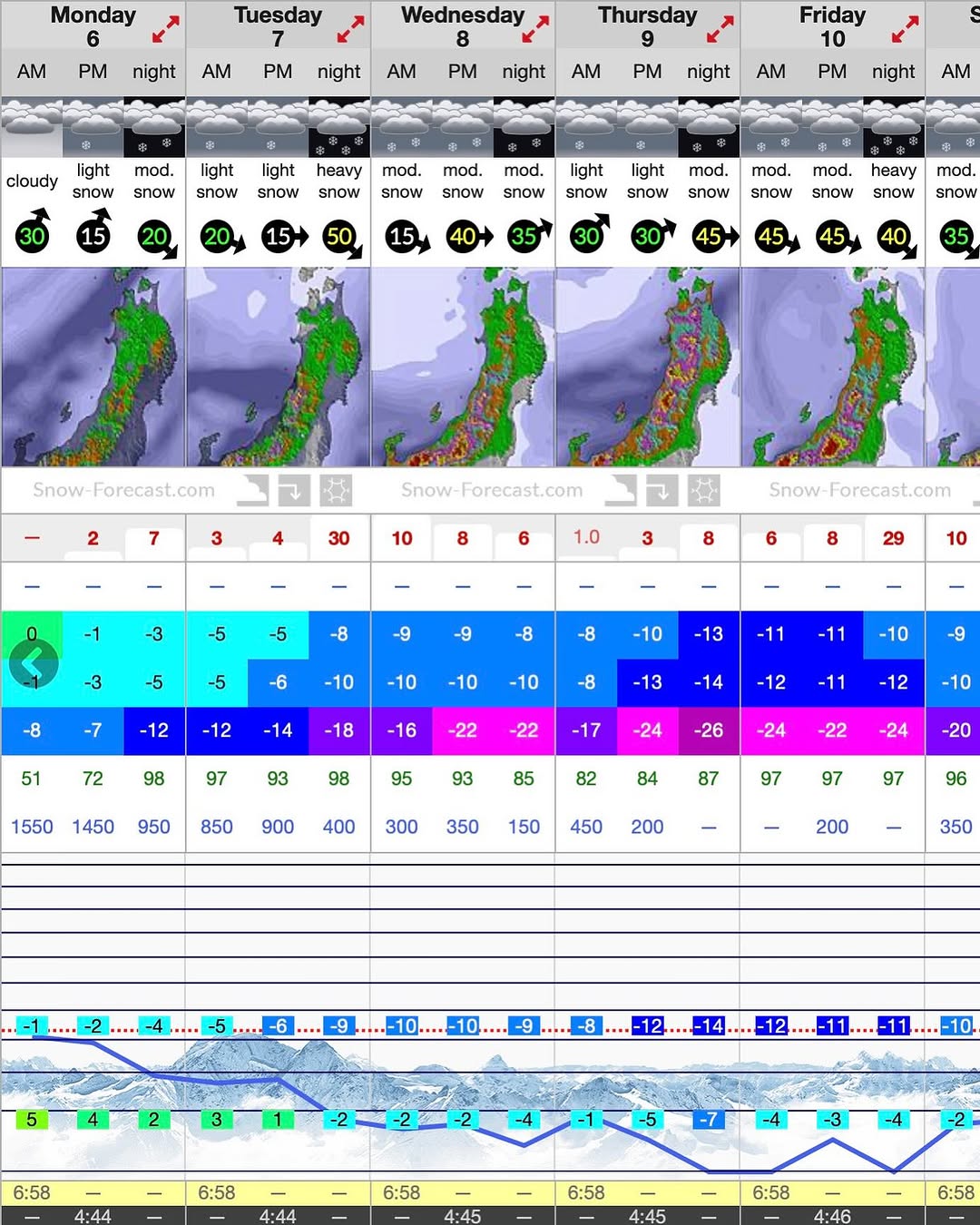Click Thursday AM snowfall value 1.0
980x1225 pixels.
tap(586, 537)
